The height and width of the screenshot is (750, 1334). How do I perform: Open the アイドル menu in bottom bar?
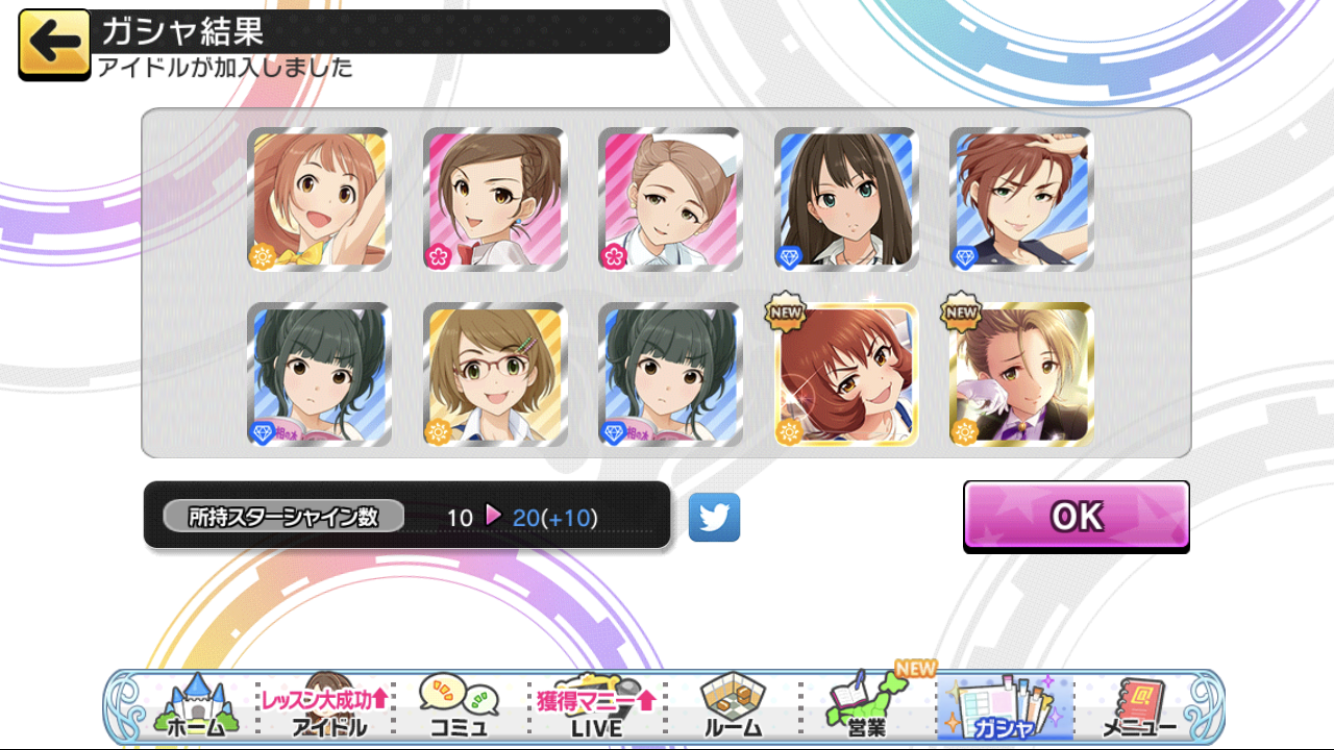click(x=327, y=705)
